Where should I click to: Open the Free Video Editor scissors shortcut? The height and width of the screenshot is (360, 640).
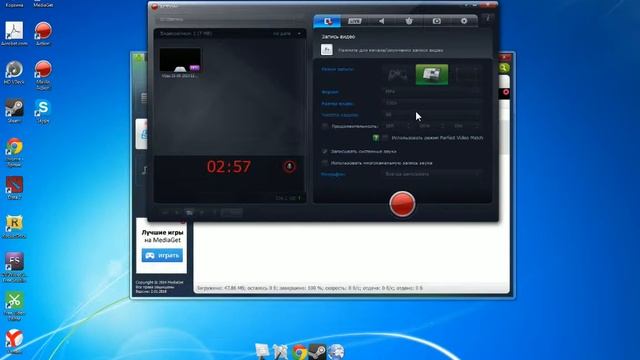point(14,306)
